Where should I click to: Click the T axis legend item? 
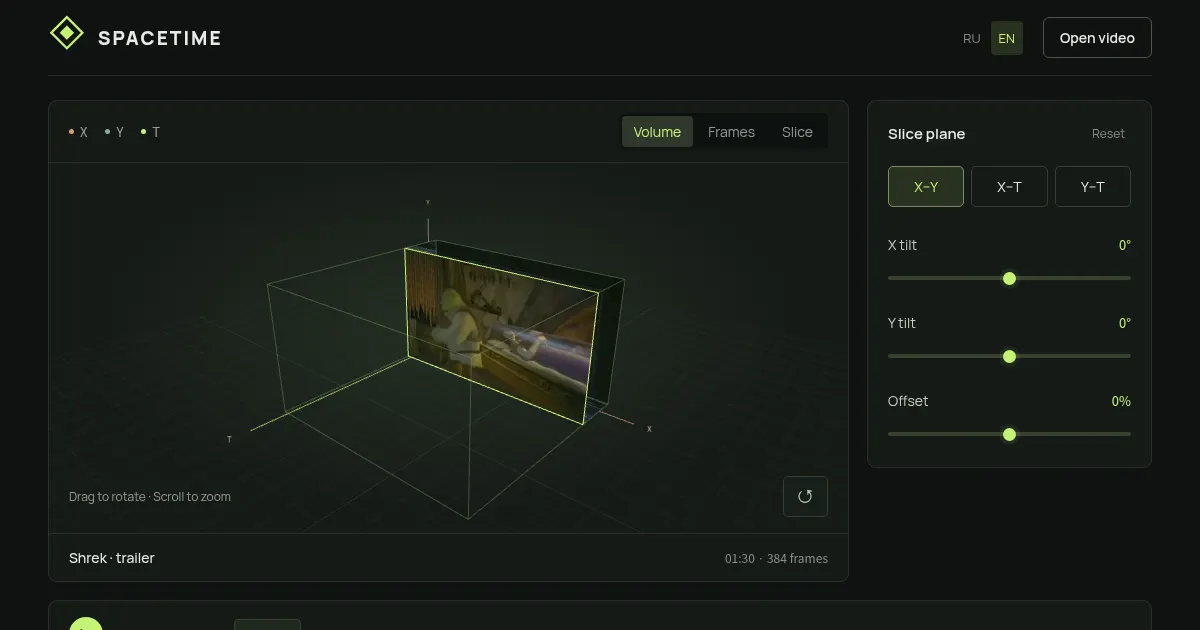pos(151,132)
